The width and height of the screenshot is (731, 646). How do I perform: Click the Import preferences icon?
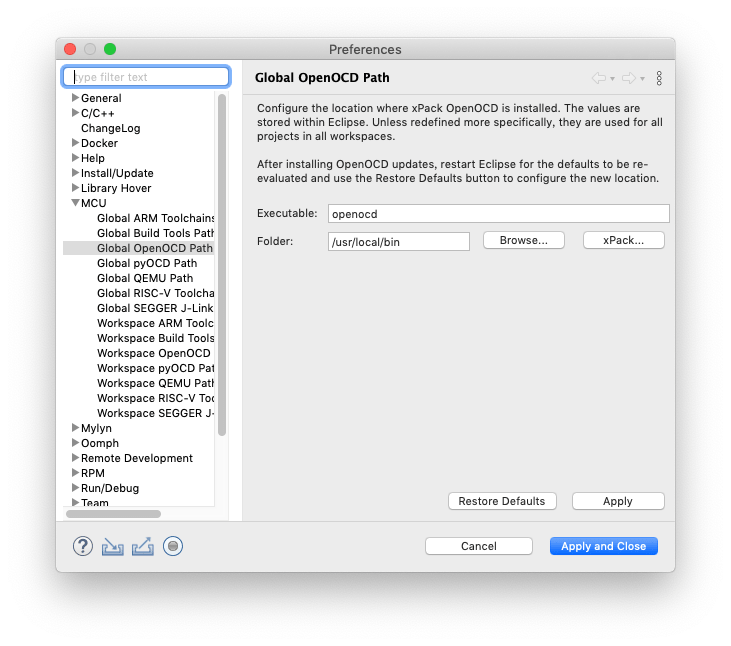112,546
